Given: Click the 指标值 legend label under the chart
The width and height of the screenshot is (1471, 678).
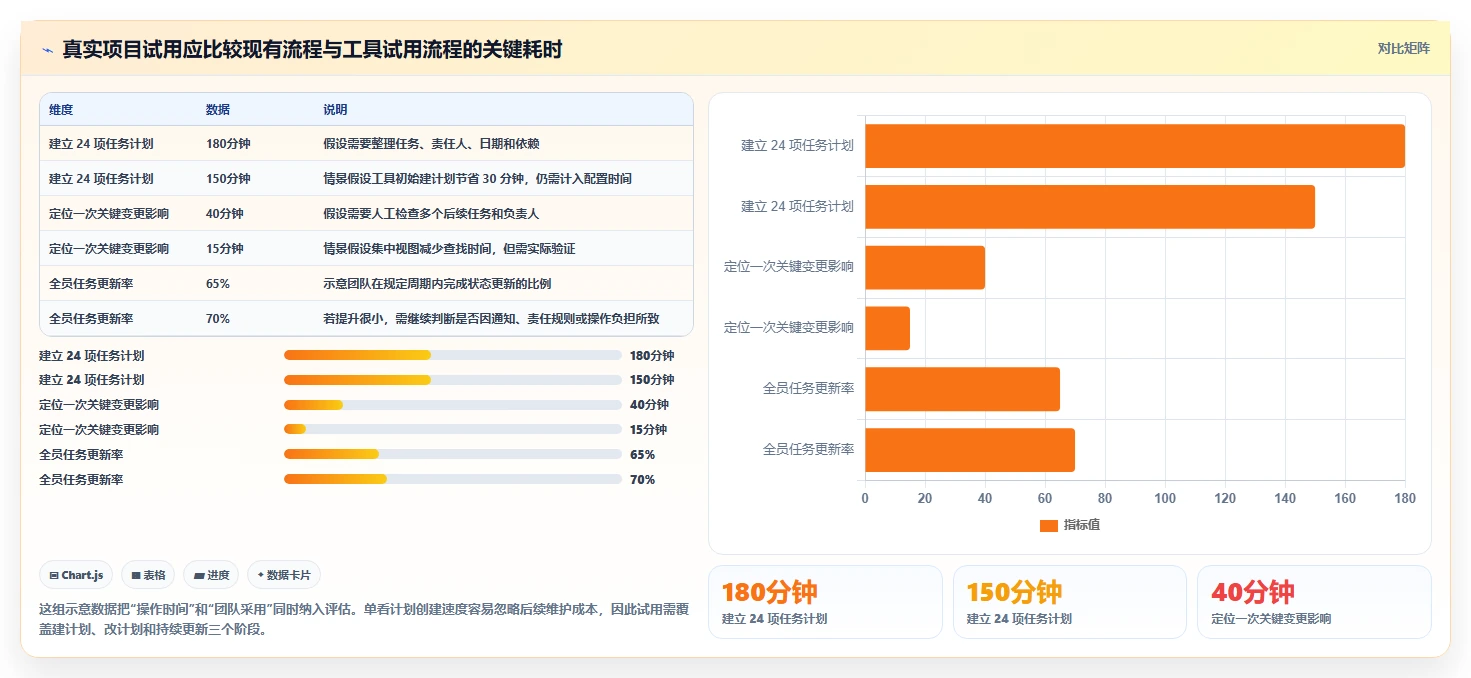Looking at the screenshot, I should (x=1081, y=525).
